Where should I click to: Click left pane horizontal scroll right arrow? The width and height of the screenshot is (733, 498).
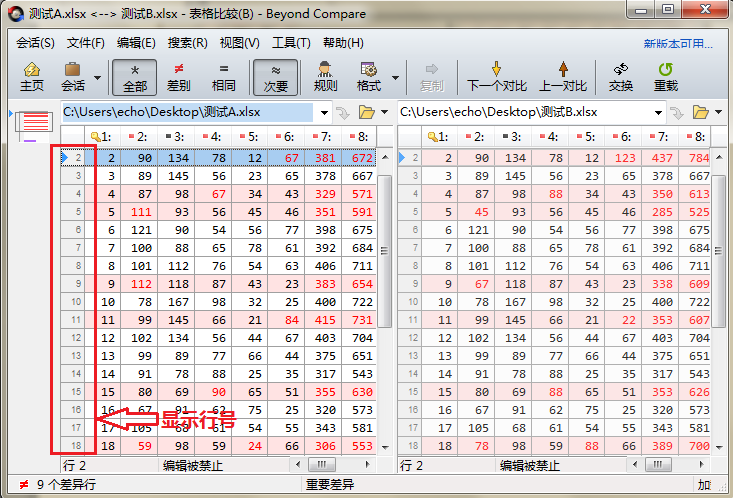[x=368, y=465]
